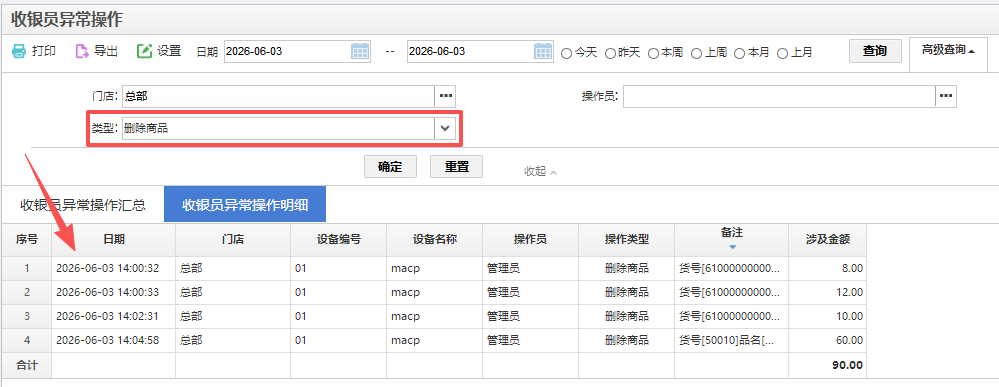Select the 上周 radio button
Image resolution: width=999 pixels, height=387 pixels.
pyautogui.click(x=696, y=53)
